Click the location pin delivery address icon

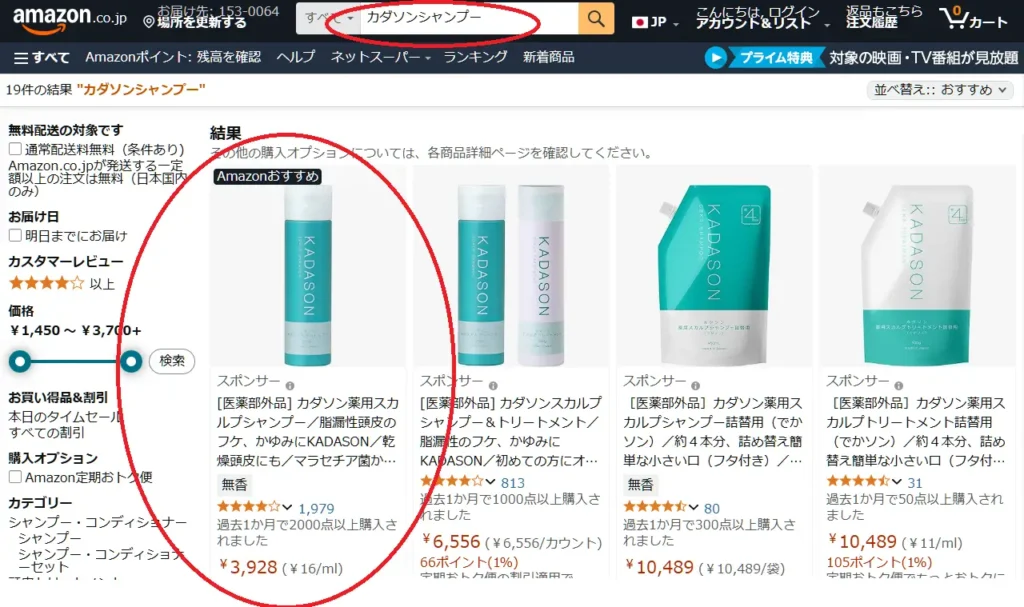point(149,22)
